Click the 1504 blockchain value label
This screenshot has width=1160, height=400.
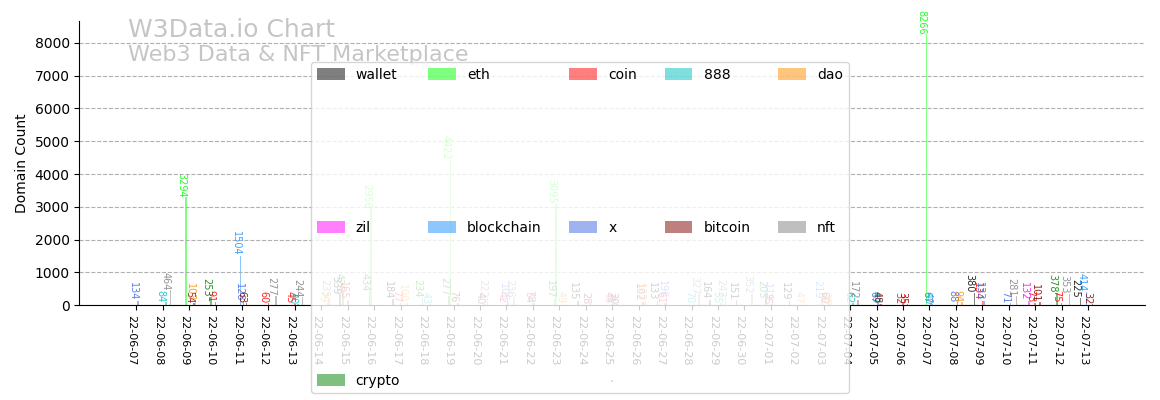pos(237,243)
